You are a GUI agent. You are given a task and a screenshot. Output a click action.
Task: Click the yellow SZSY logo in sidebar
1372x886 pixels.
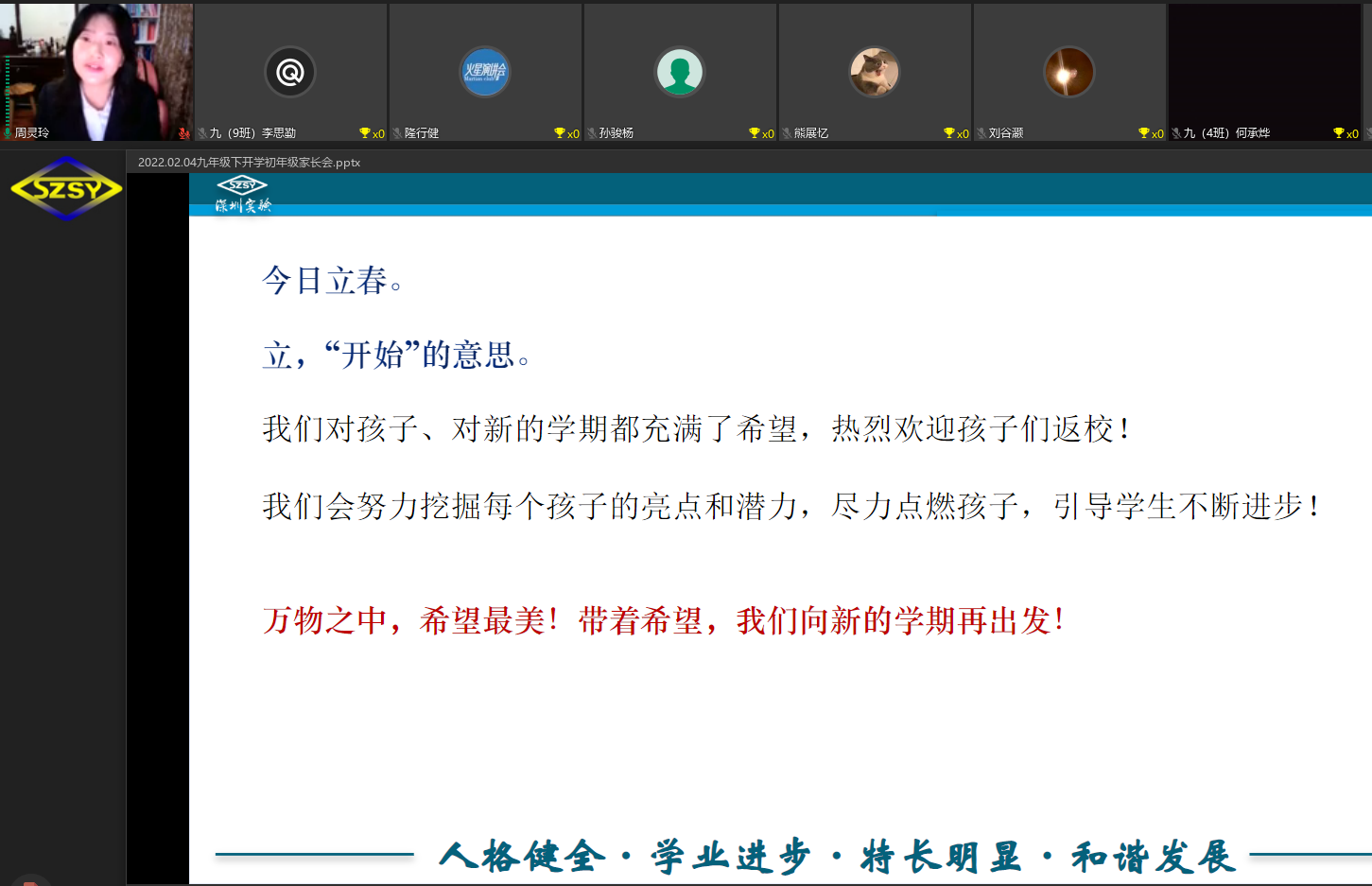click(x=65, y=189)
